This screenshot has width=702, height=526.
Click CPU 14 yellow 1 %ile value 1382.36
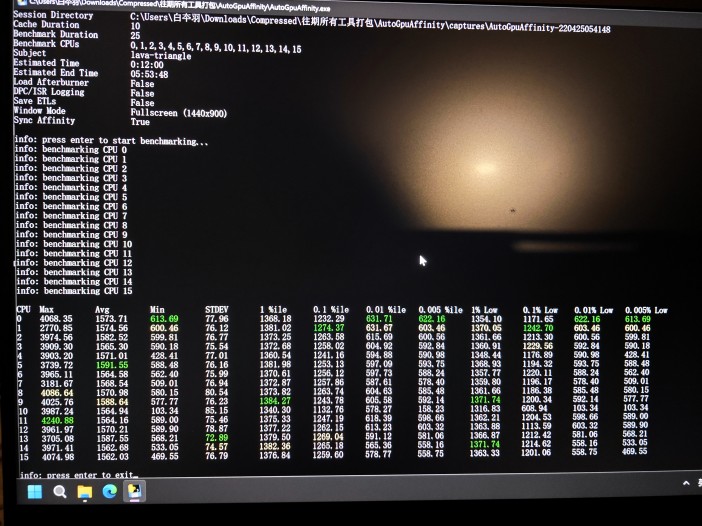click(x=275, y=446)
